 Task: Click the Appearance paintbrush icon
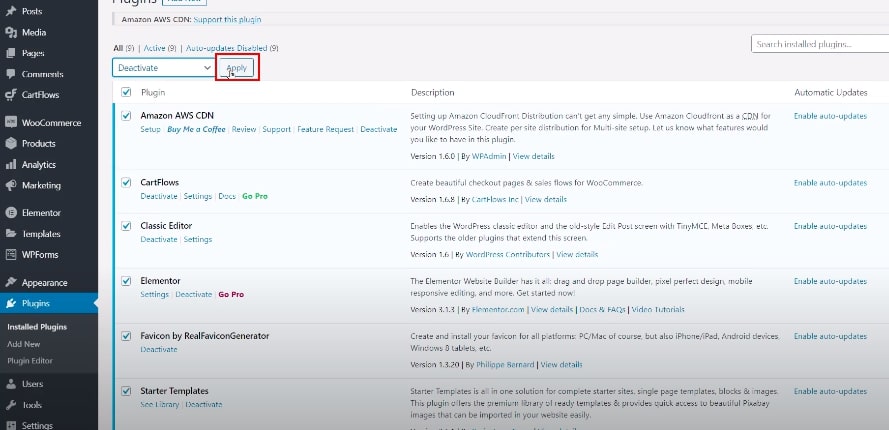pyautogui.click(x=11, y=283)
